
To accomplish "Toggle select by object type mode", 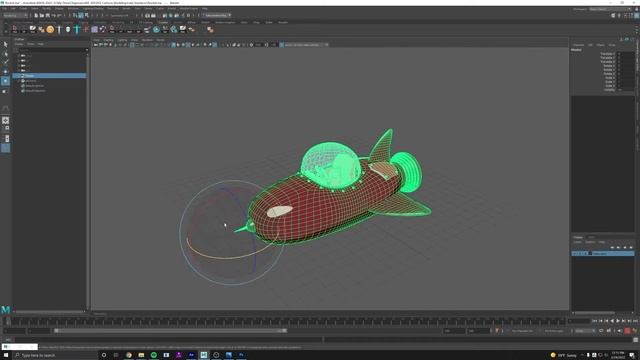I will [81, 16].
